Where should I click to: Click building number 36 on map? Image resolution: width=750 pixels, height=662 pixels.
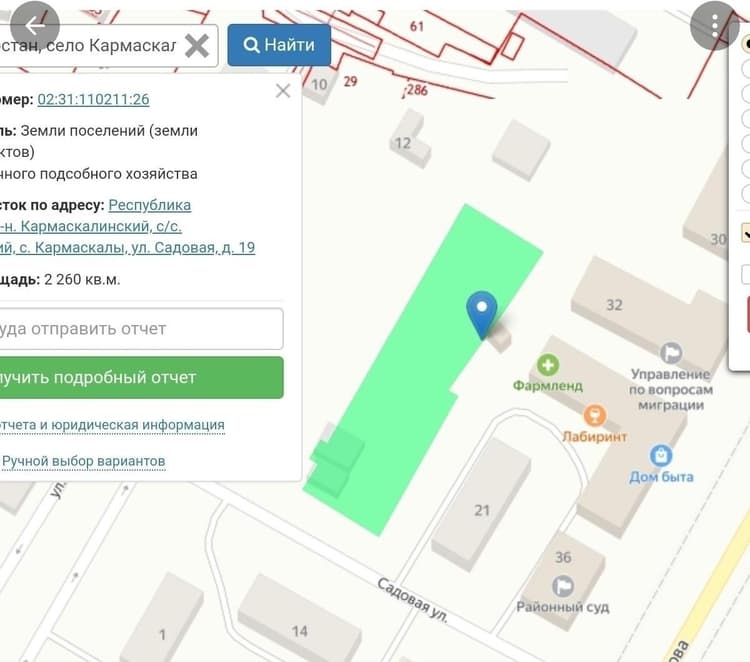pyautogui.click(x=563, y=557)
